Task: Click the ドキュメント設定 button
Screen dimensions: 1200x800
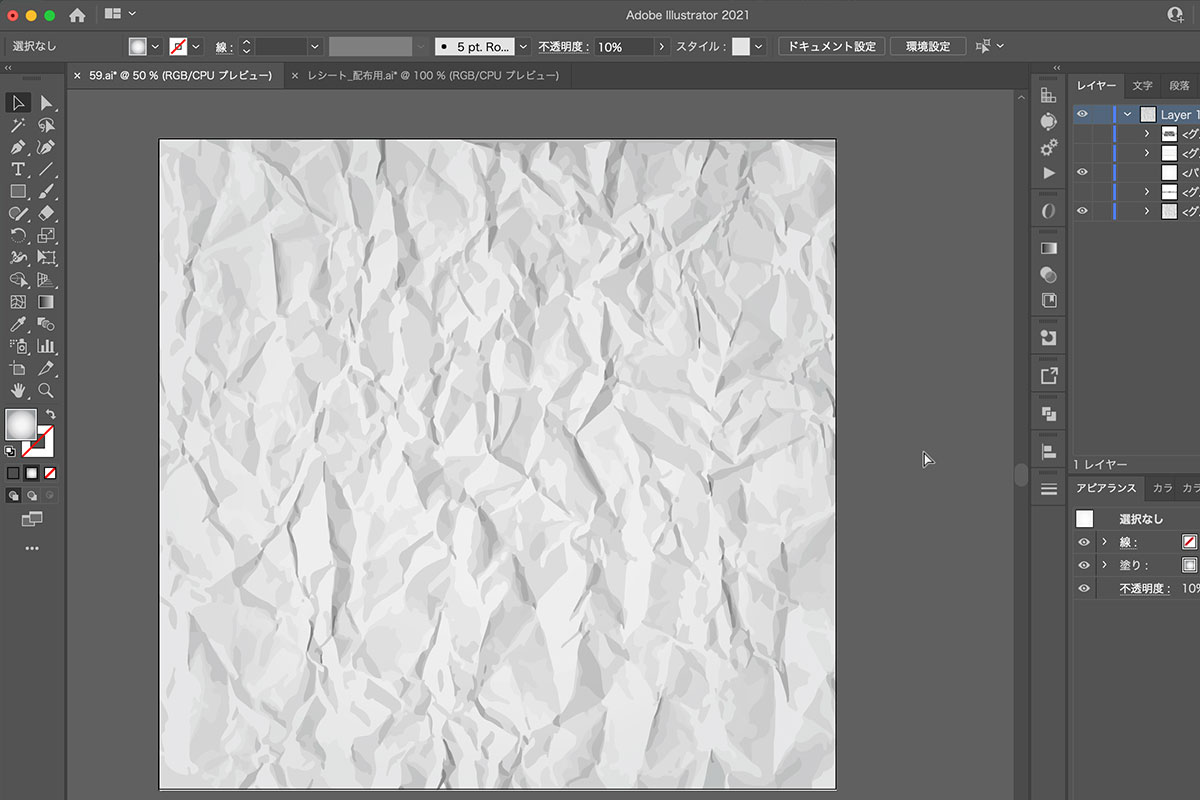Action: (x=831, y=47)
